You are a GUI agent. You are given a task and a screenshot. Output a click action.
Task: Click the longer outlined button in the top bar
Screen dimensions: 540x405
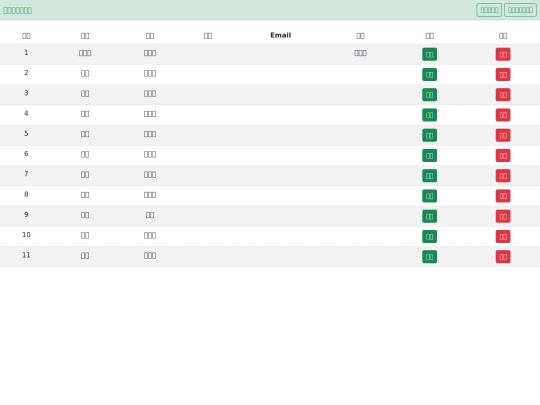tap(520, 10)
